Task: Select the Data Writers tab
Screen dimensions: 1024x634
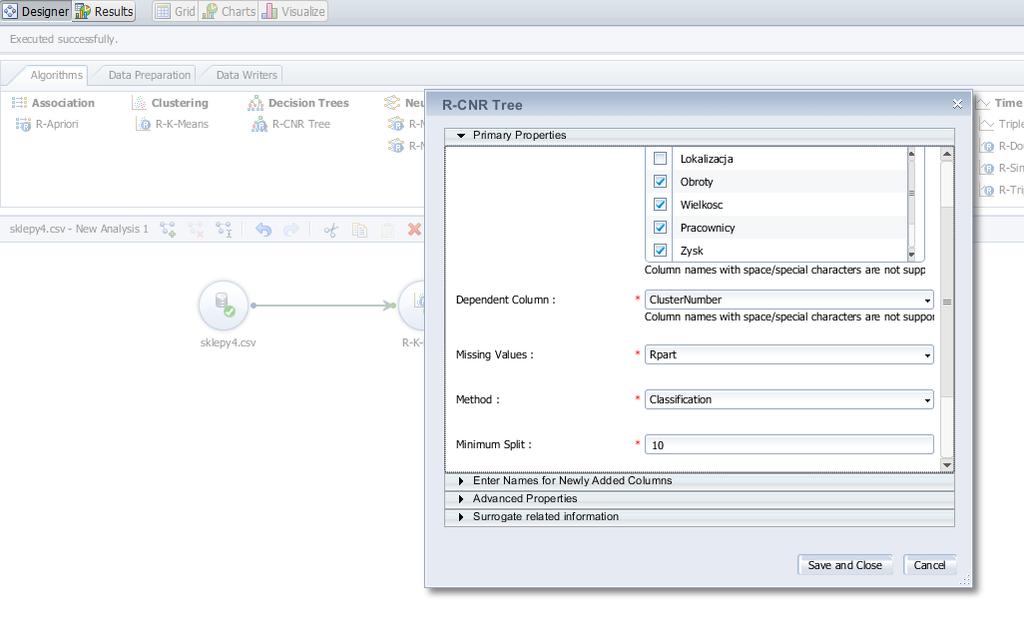Action: [x=246, y=75]
